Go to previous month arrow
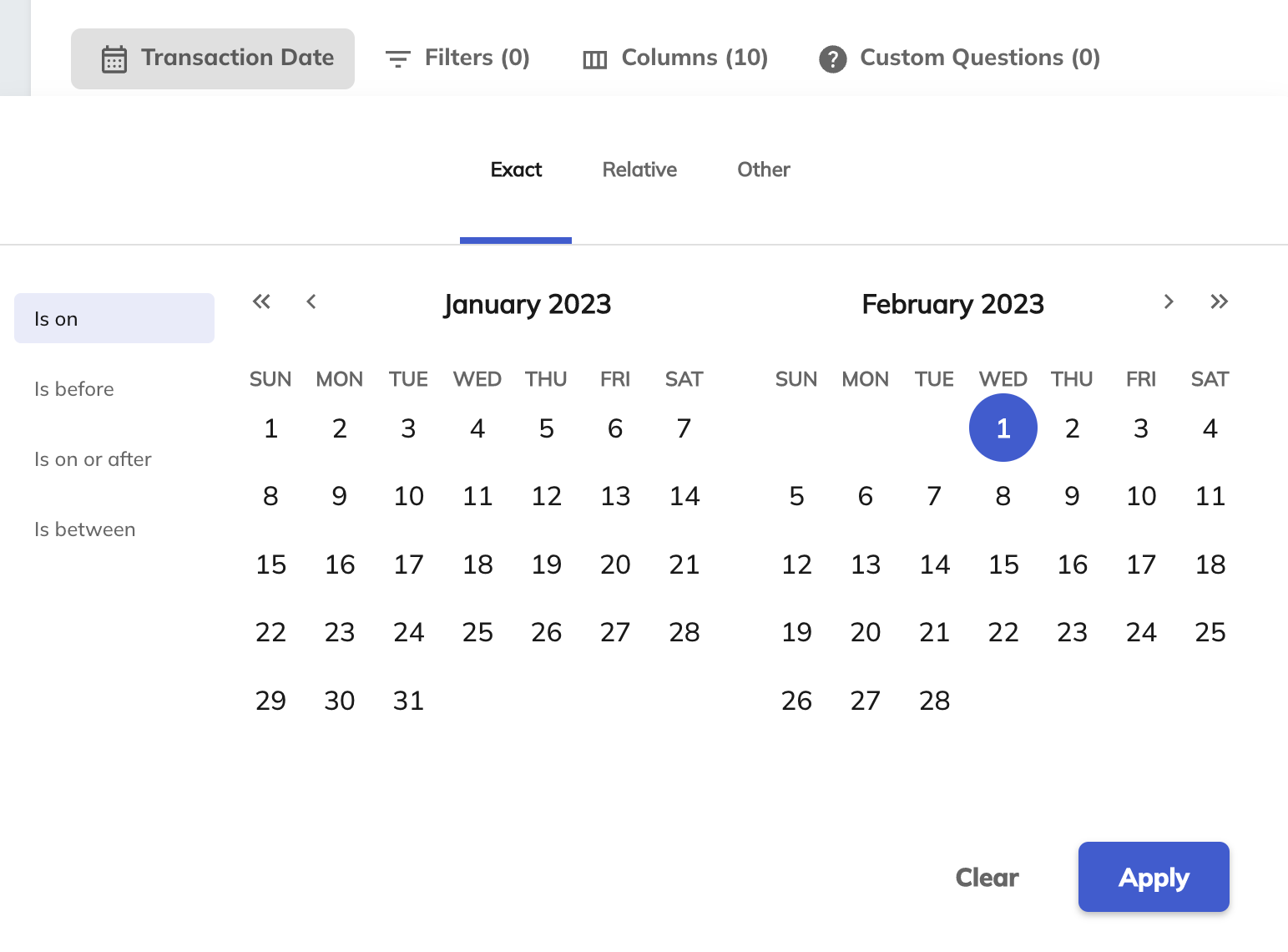 (x=311, y=301)
